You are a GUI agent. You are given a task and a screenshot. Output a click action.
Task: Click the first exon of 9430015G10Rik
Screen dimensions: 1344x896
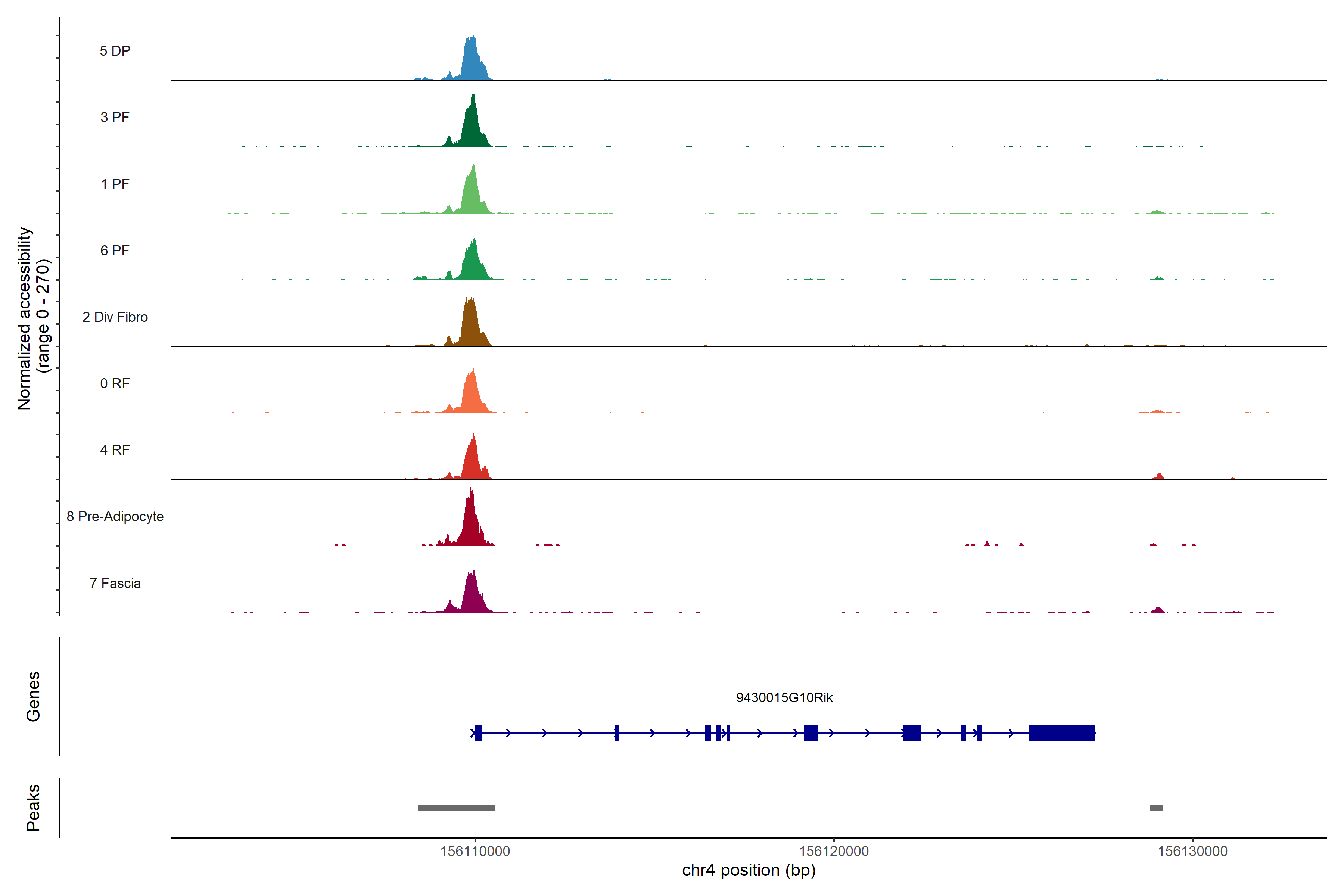click(x=478, y=732)
